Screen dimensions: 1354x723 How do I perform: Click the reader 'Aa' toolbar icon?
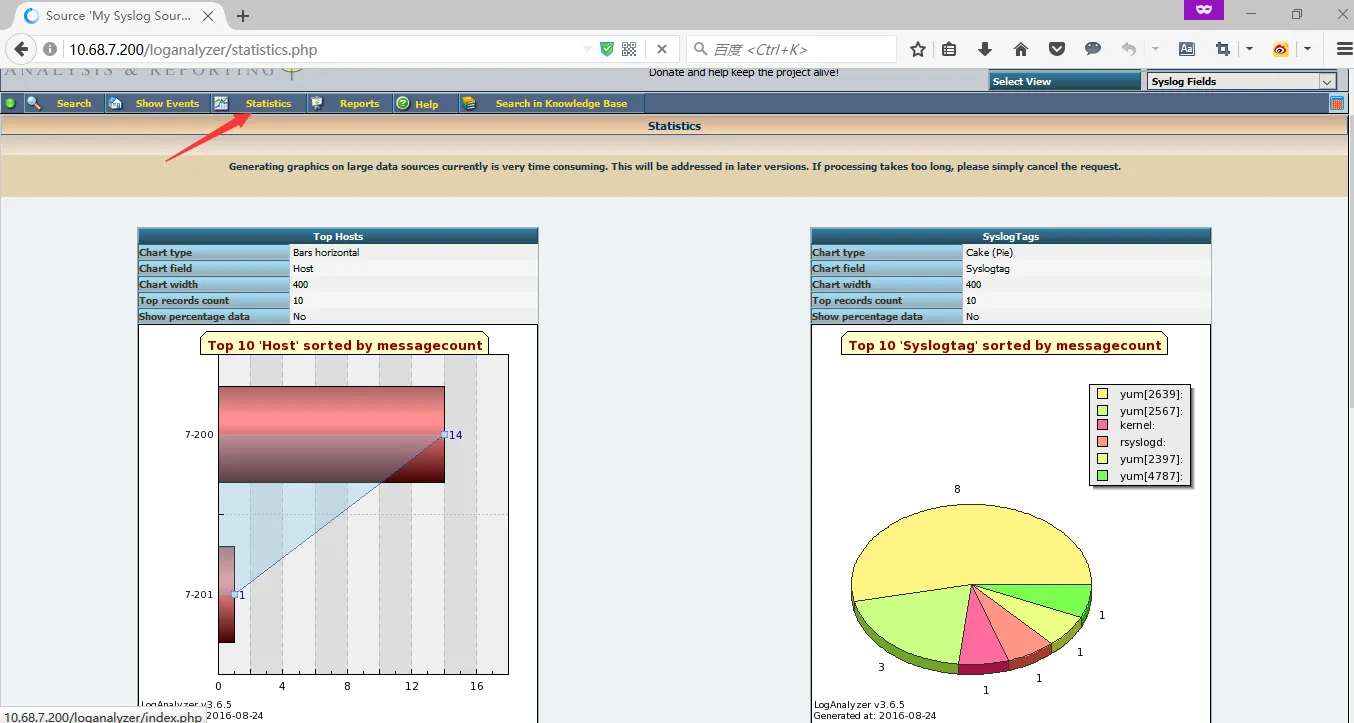(1187, 49)
